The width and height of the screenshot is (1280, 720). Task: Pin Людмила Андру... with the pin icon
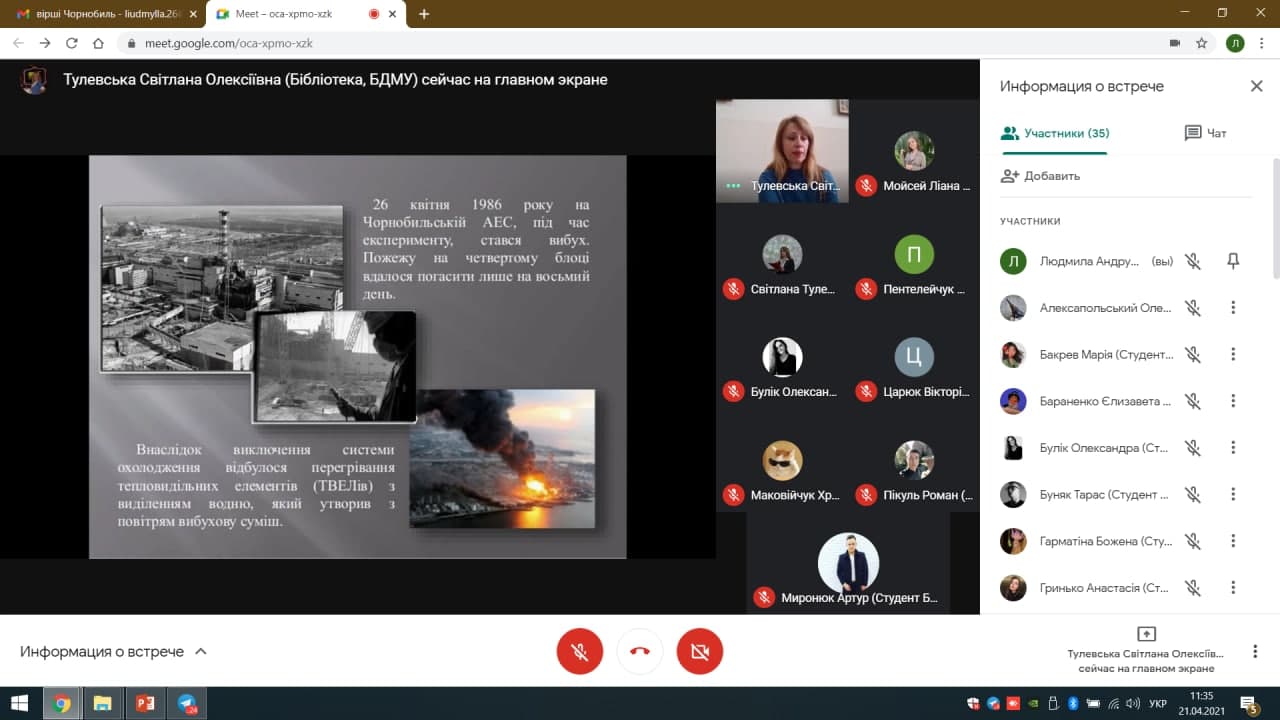tap(1233, 261)
